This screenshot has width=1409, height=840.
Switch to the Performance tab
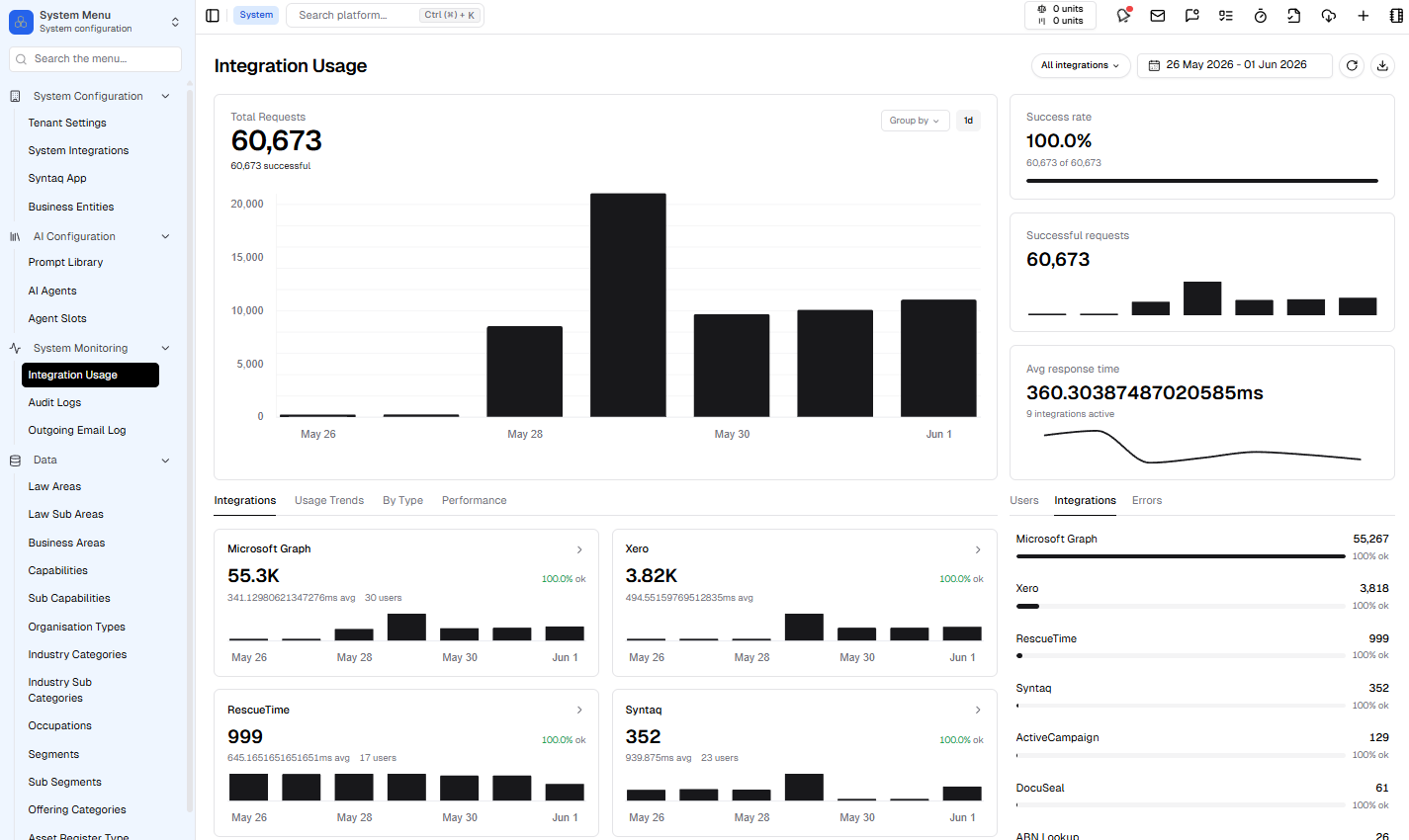point(474,500)
